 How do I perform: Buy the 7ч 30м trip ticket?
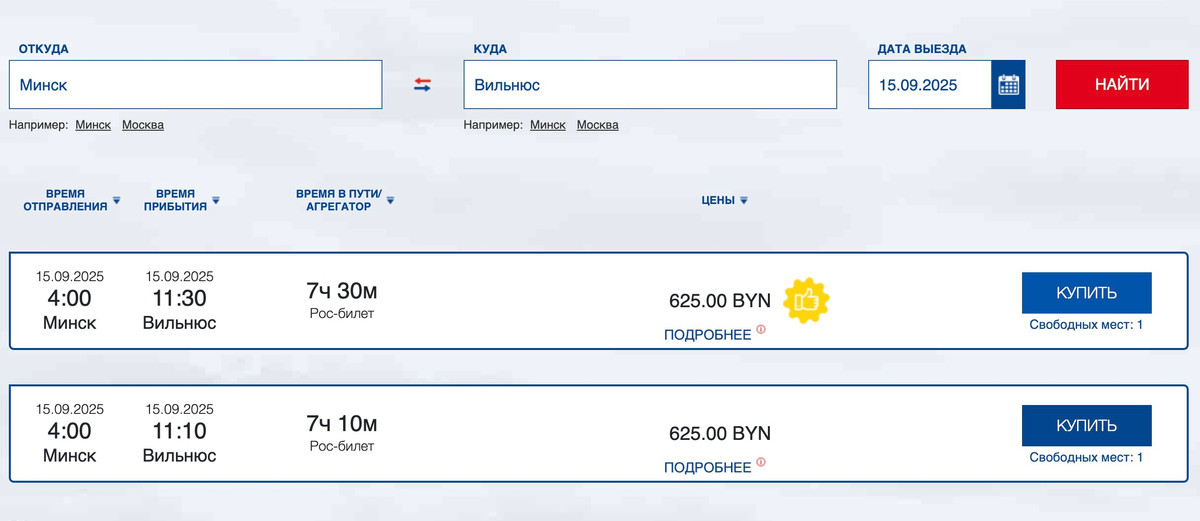tap(1086, 293)
